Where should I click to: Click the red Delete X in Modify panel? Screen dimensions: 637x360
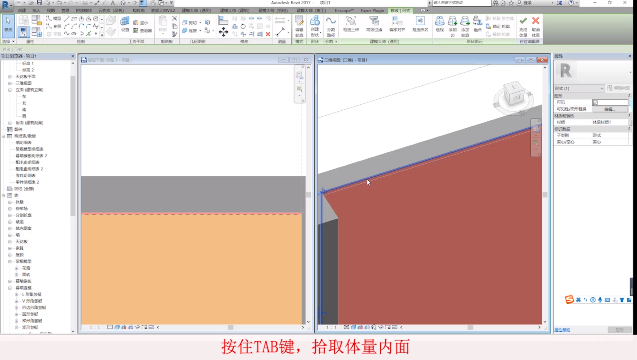(268, 35)
